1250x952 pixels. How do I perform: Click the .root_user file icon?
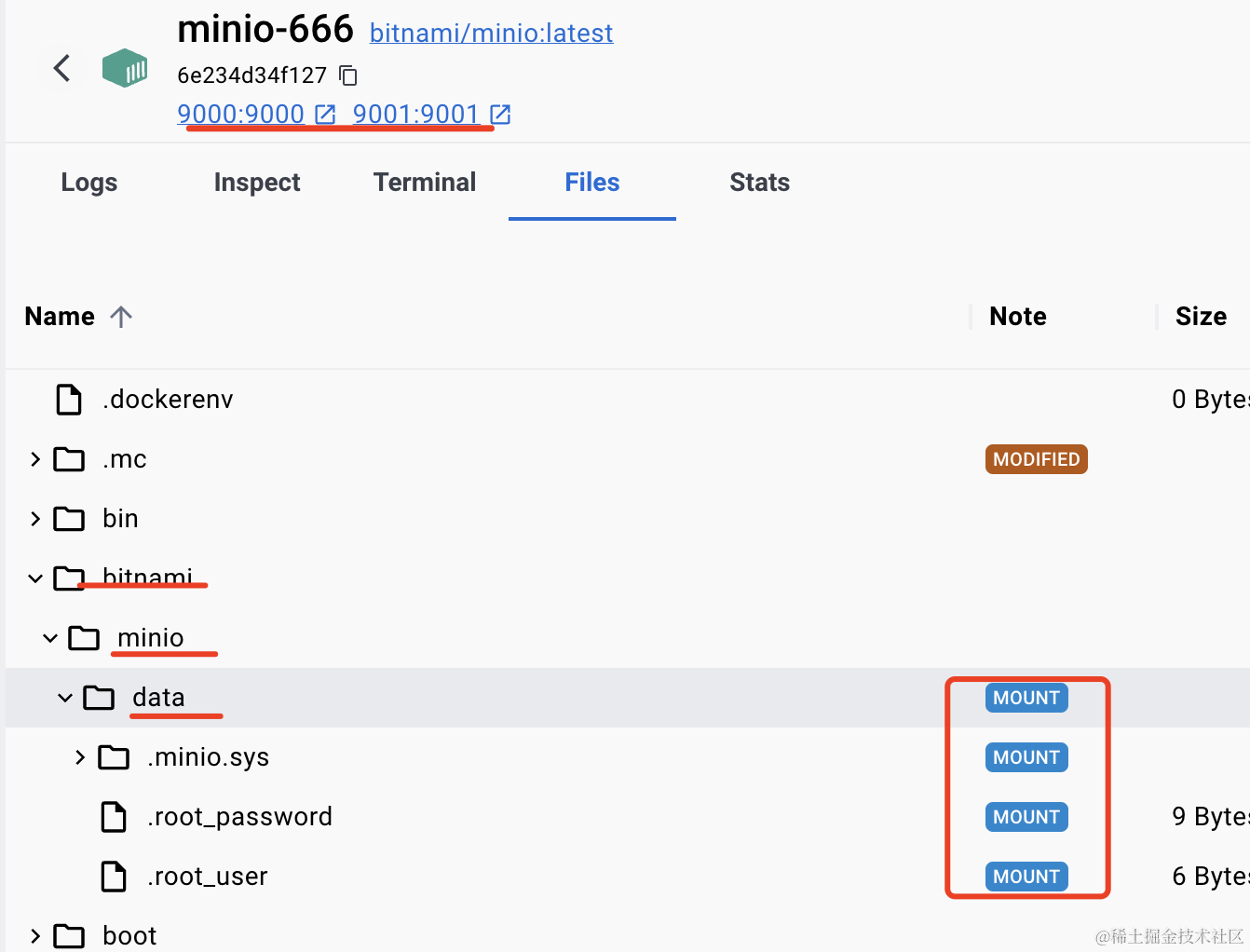click(x=114, y=877)
